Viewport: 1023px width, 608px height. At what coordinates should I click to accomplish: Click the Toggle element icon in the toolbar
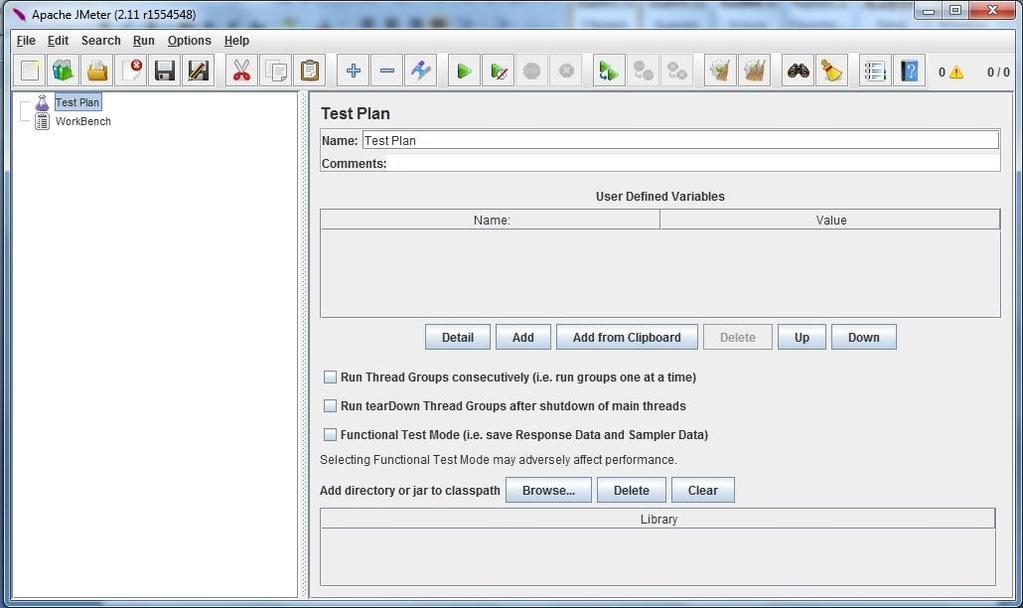pos(421,70)
